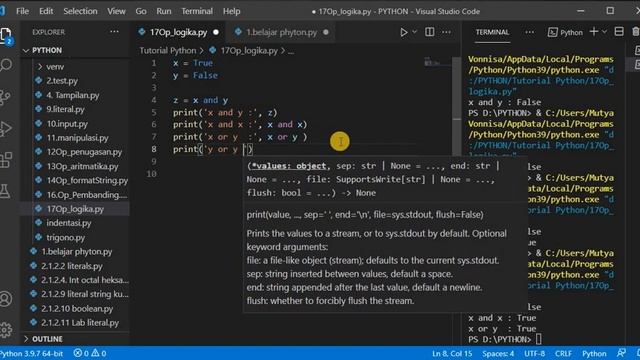Screen dimensions: 640x360
Task: Open the Explorer view in activity bar
Action: (6, 36)
